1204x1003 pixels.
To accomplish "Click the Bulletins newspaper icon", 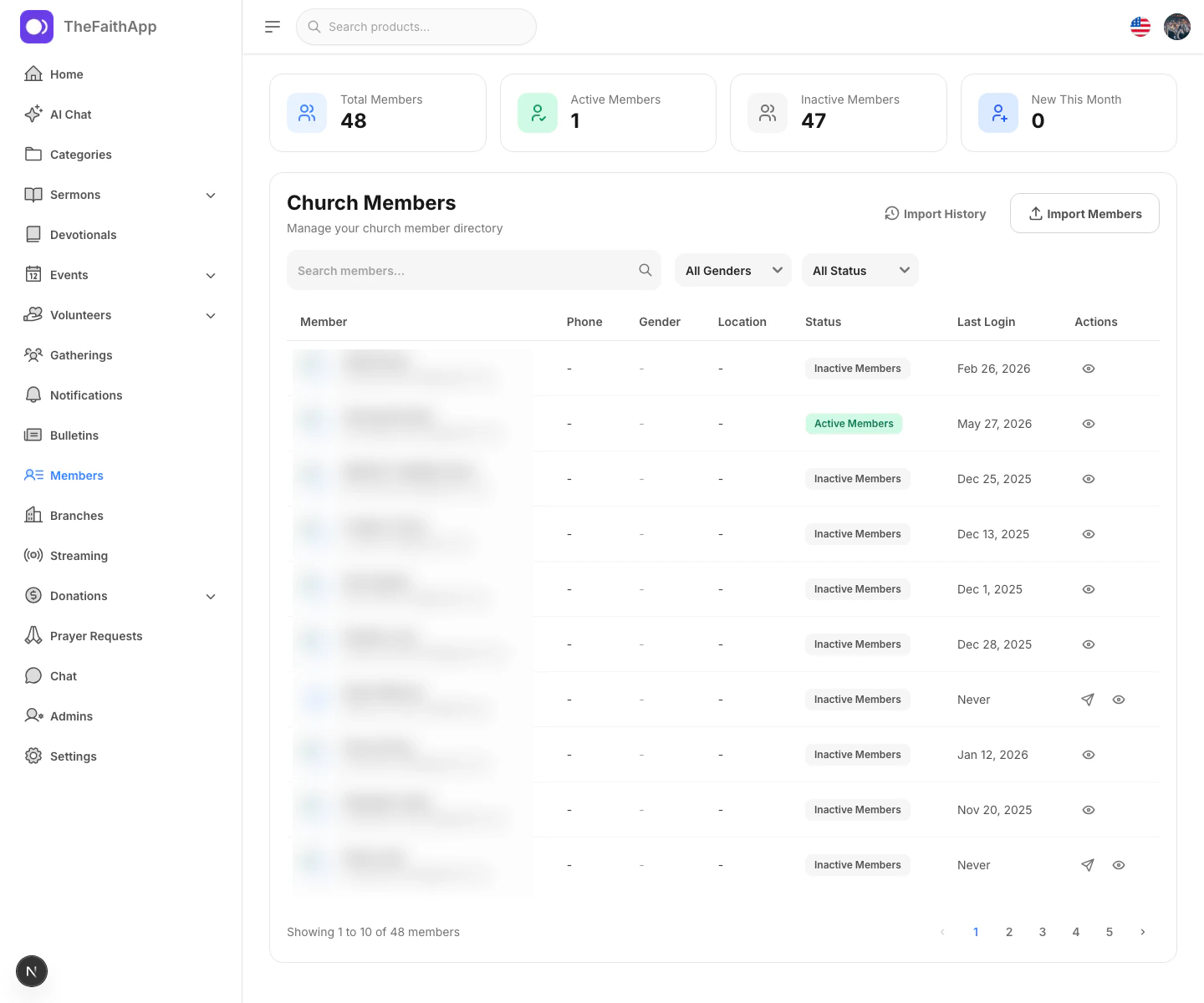I will click(33, 435).
